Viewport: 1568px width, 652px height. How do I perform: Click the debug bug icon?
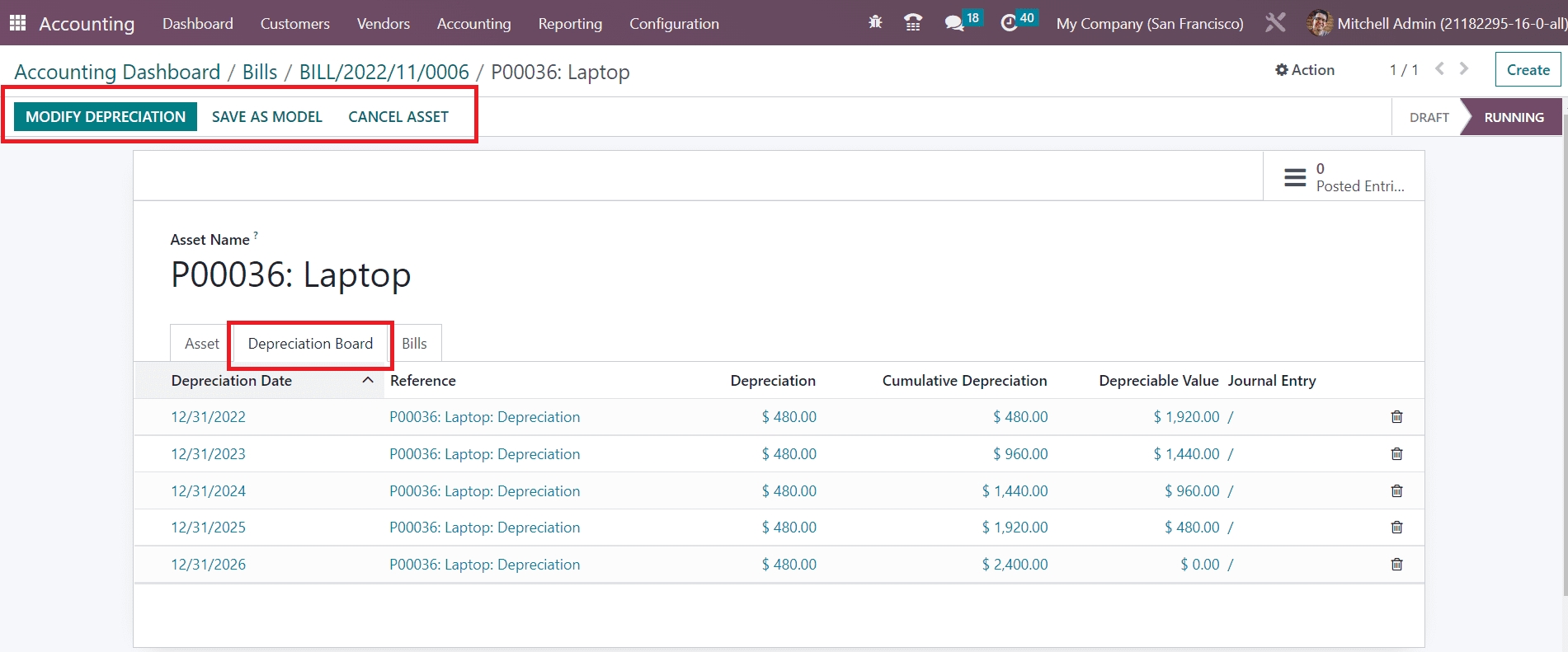[875, 23]
